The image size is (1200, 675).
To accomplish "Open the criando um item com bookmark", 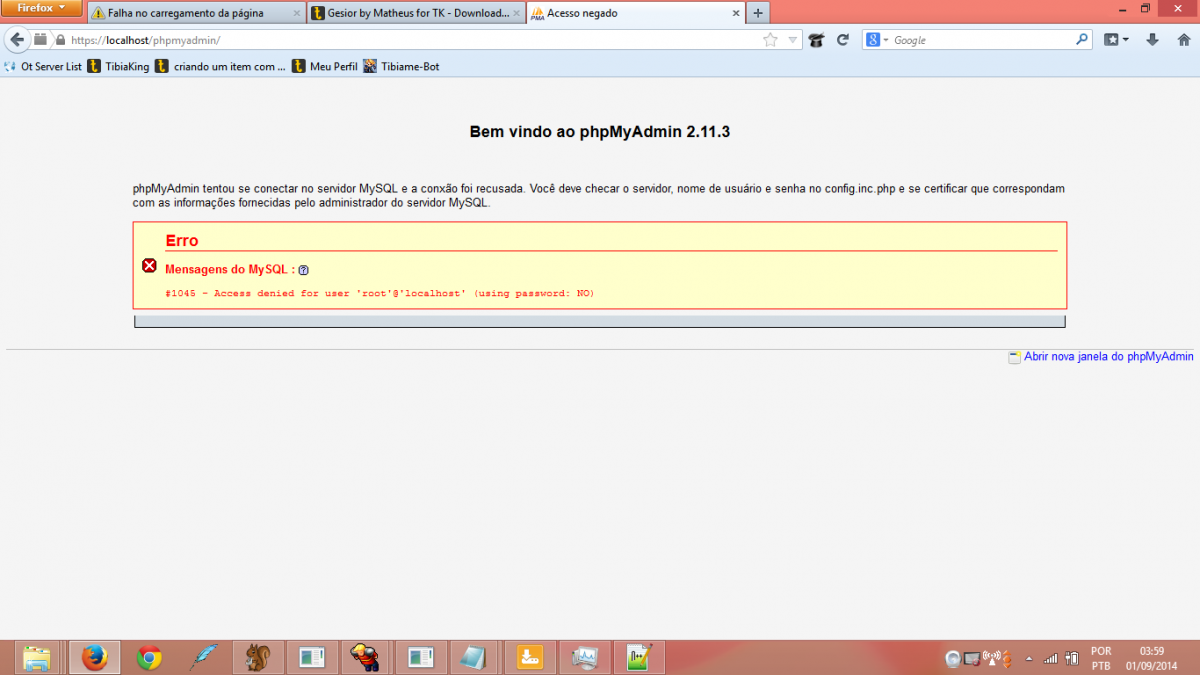I will pos(220,66).
